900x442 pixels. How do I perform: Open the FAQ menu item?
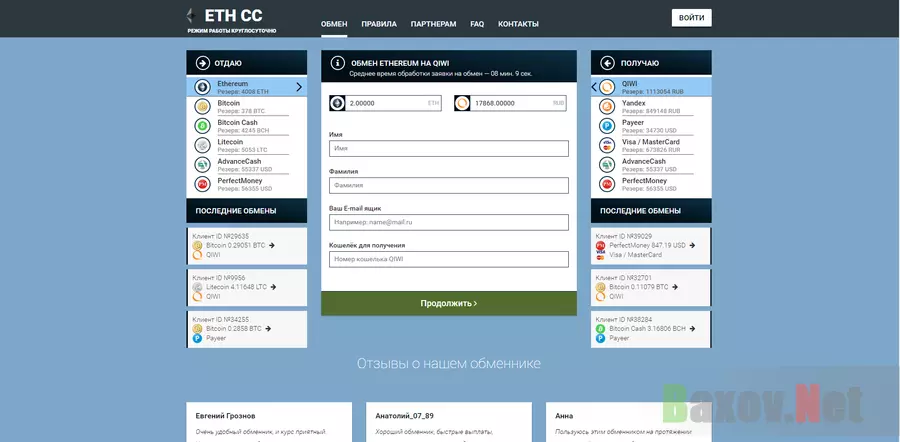point(477,24)
